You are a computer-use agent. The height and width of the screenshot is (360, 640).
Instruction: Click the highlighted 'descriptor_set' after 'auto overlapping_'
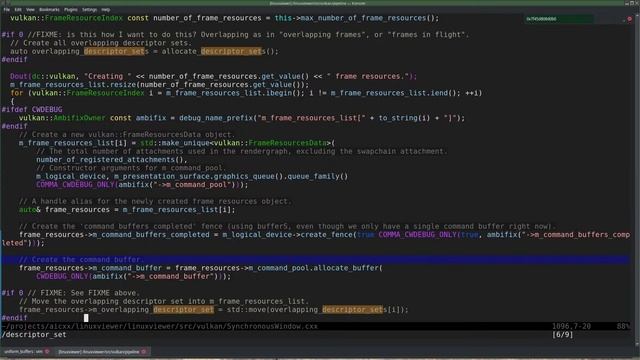click(114, 51)
